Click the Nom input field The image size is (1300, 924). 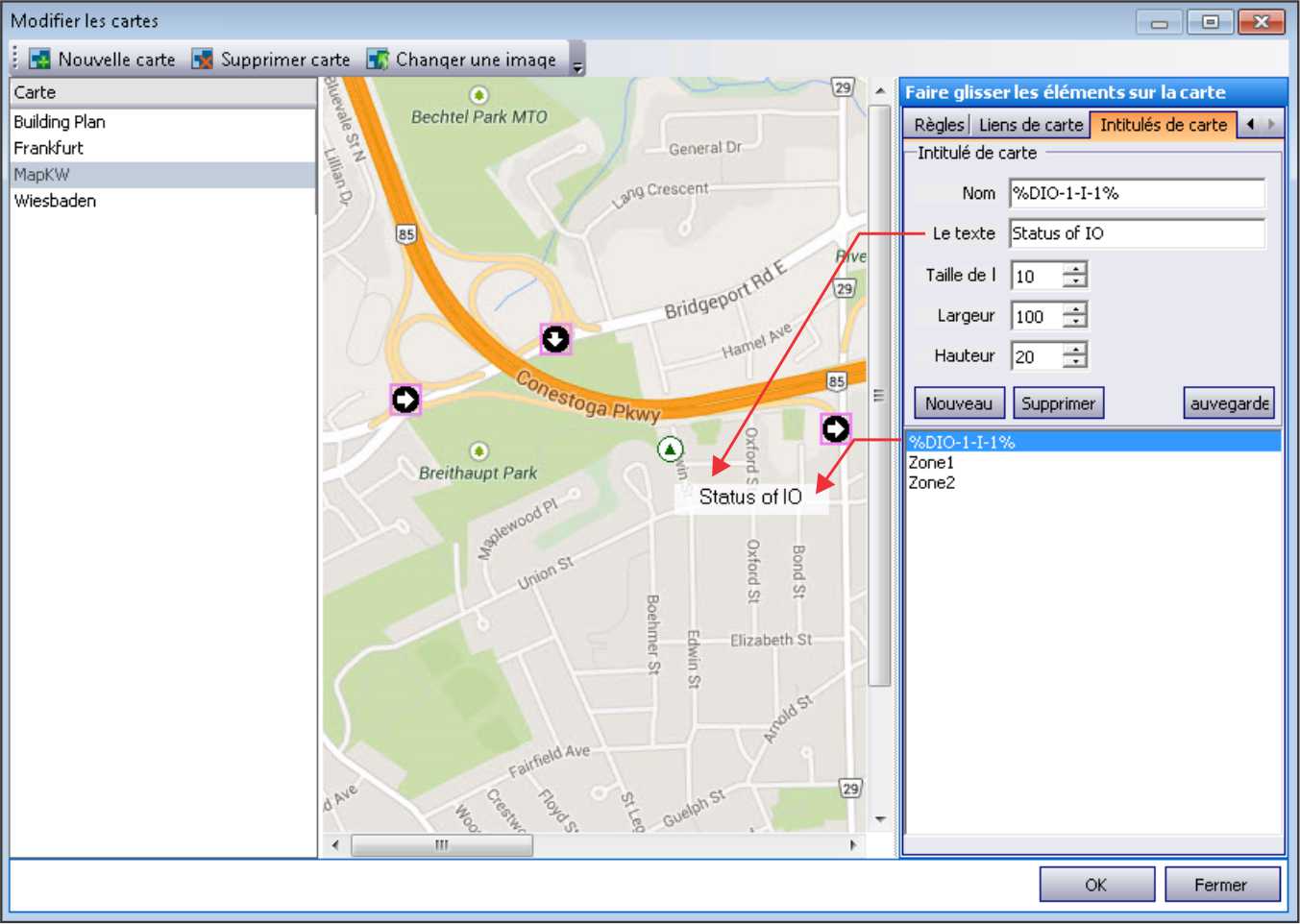pyautogui.click(x=1138, y=193)
